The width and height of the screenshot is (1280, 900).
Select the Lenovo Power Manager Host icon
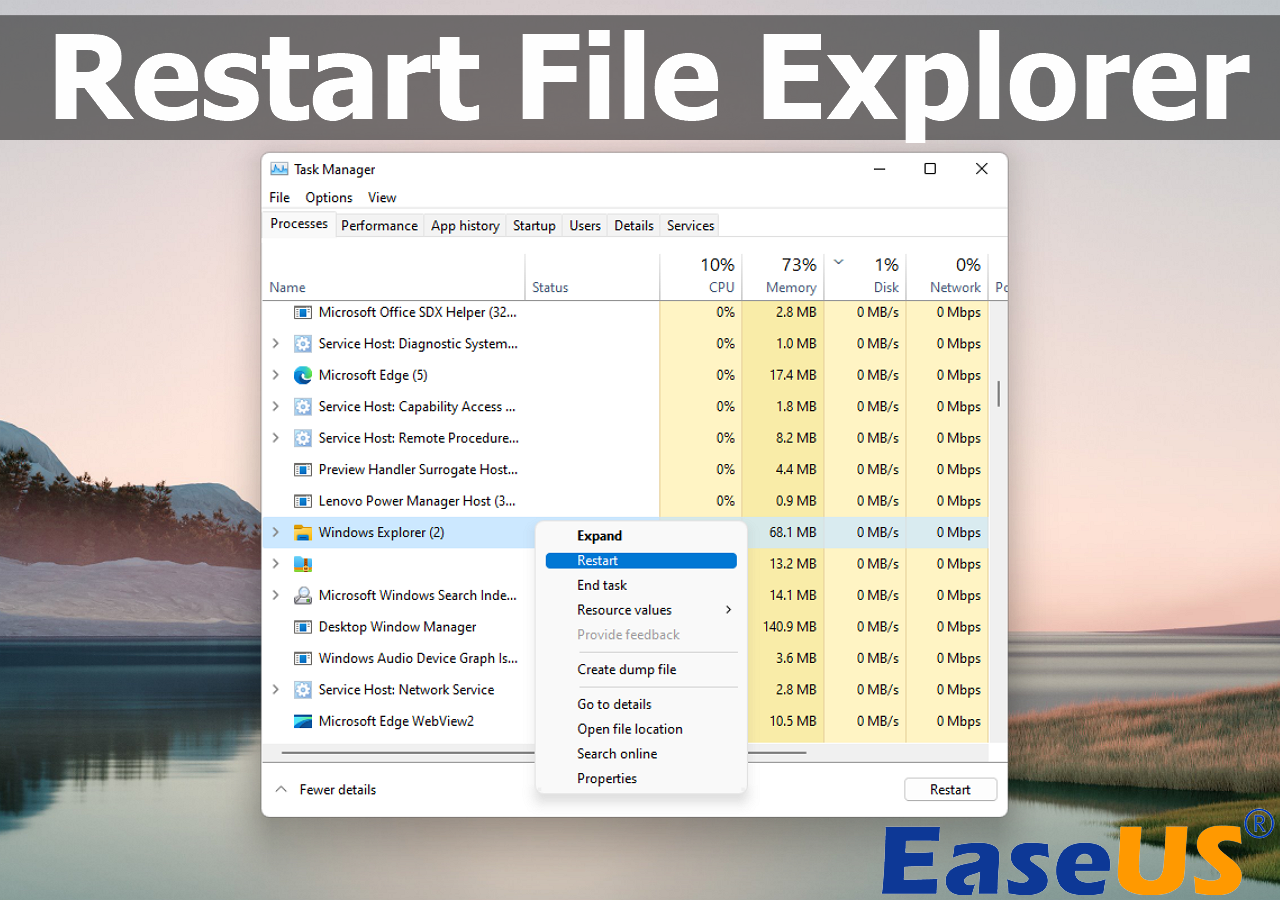click(x=303, y=501)
